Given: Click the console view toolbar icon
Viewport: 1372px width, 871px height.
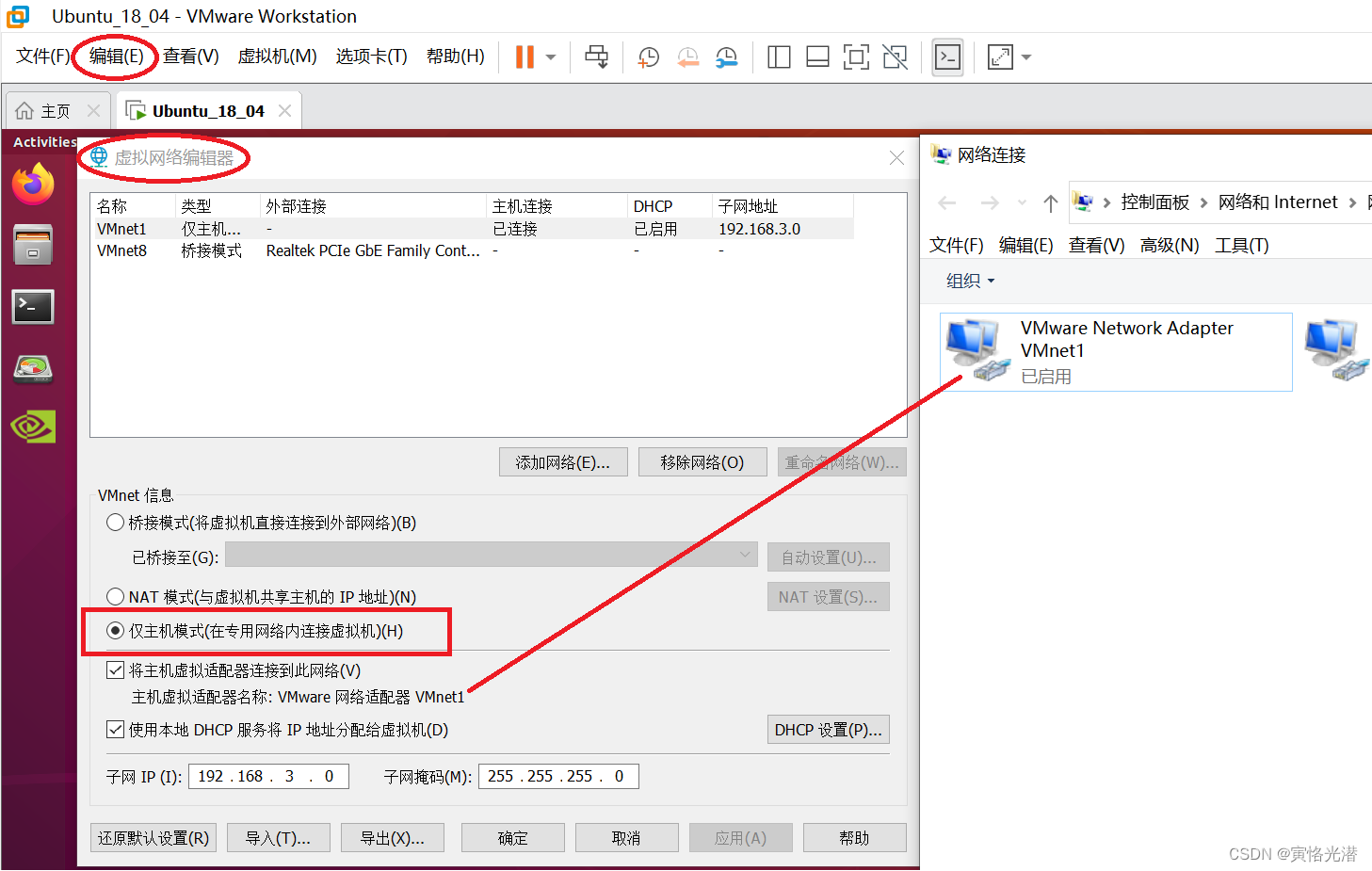Looking at the screenshot, I should coord(947,57).
